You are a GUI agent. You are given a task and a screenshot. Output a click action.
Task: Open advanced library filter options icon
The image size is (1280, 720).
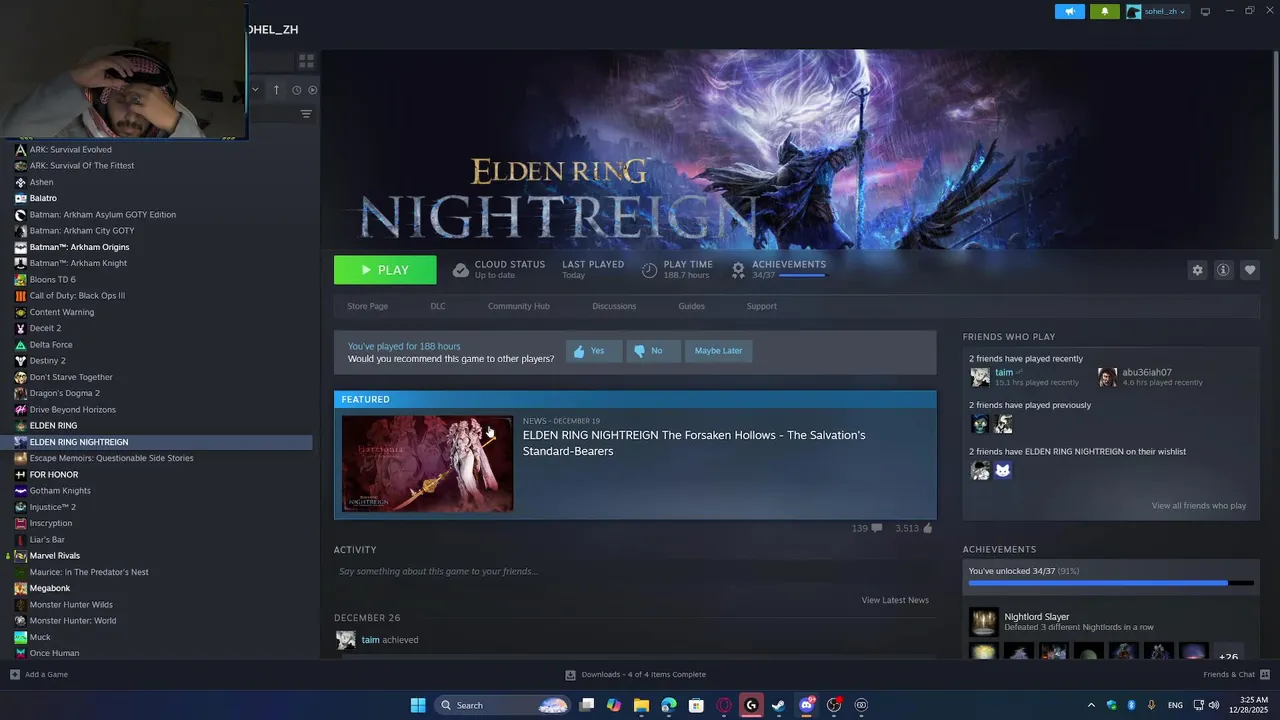(306, 114)
